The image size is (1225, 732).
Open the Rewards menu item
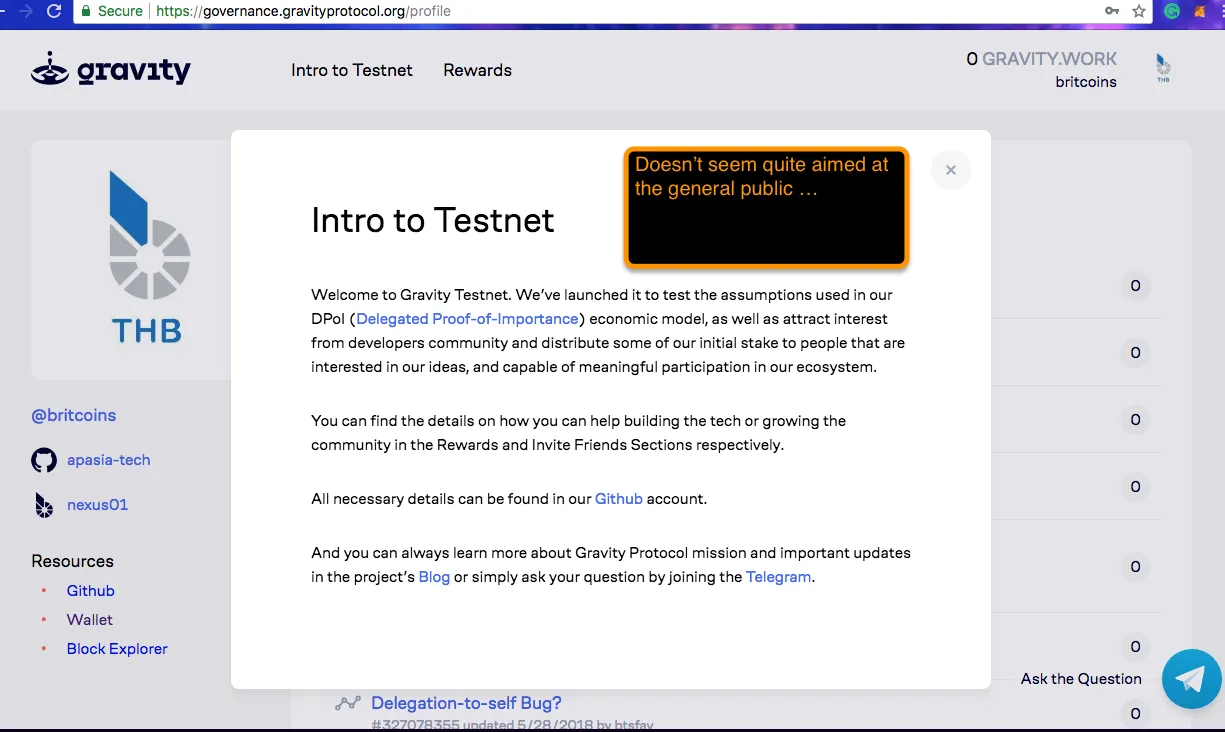pos(477,70)
